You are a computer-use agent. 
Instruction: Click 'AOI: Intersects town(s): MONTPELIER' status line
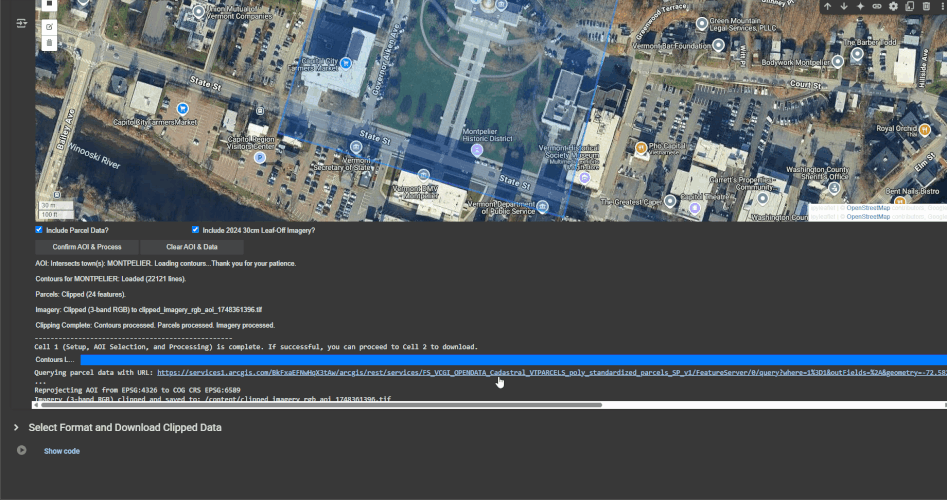coord(165,264)
